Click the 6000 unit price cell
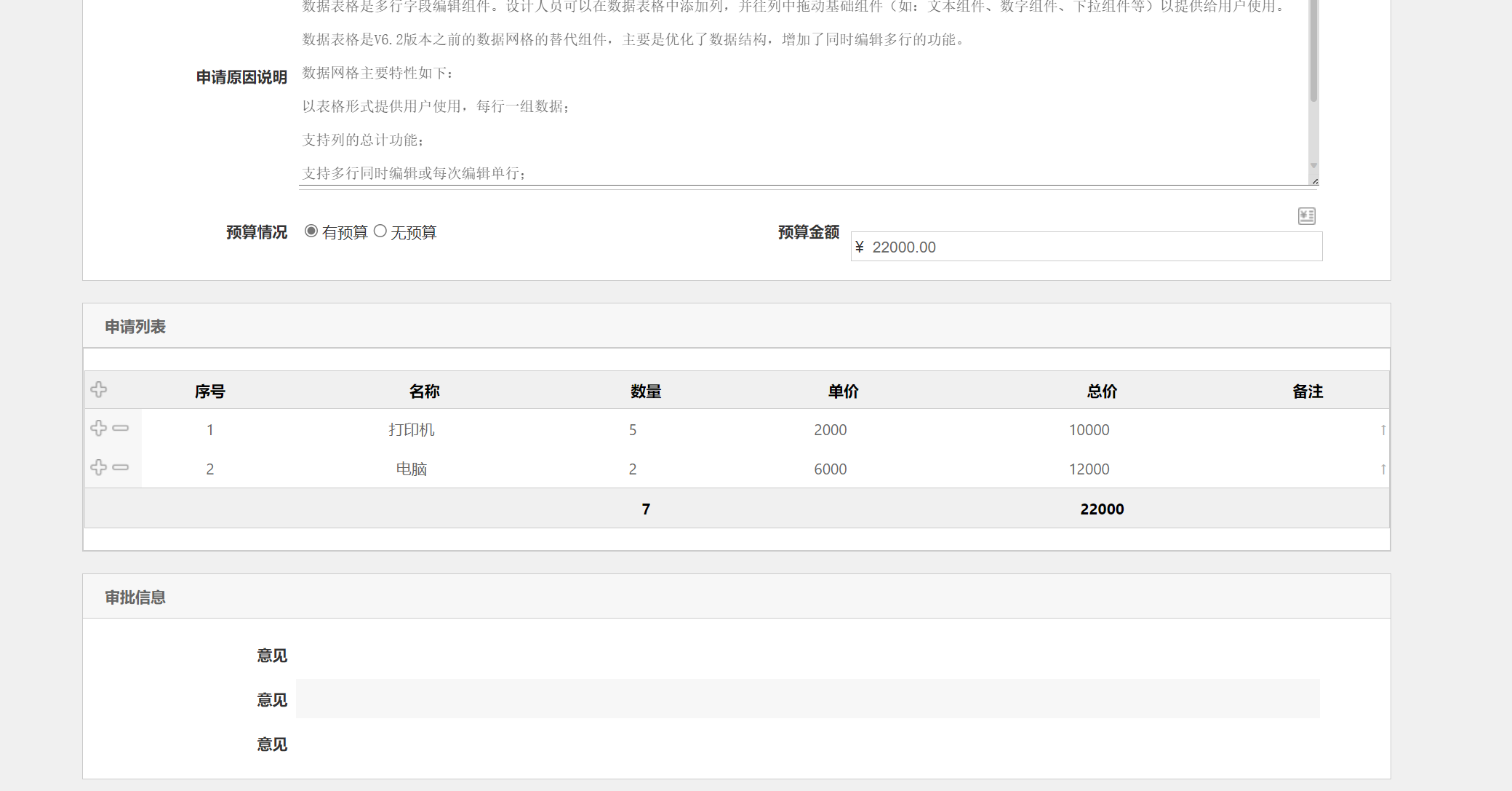 (x=830, y=469)
